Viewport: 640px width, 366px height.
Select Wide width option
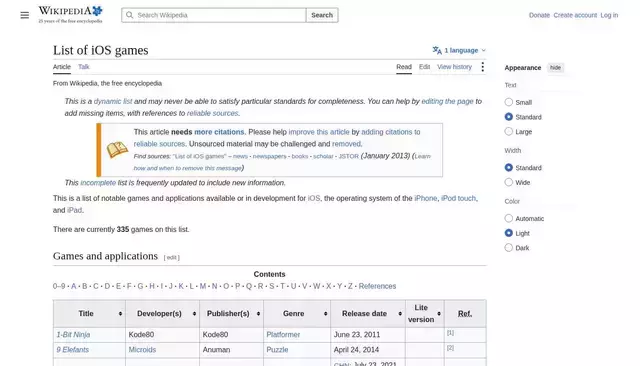point(509,182)
